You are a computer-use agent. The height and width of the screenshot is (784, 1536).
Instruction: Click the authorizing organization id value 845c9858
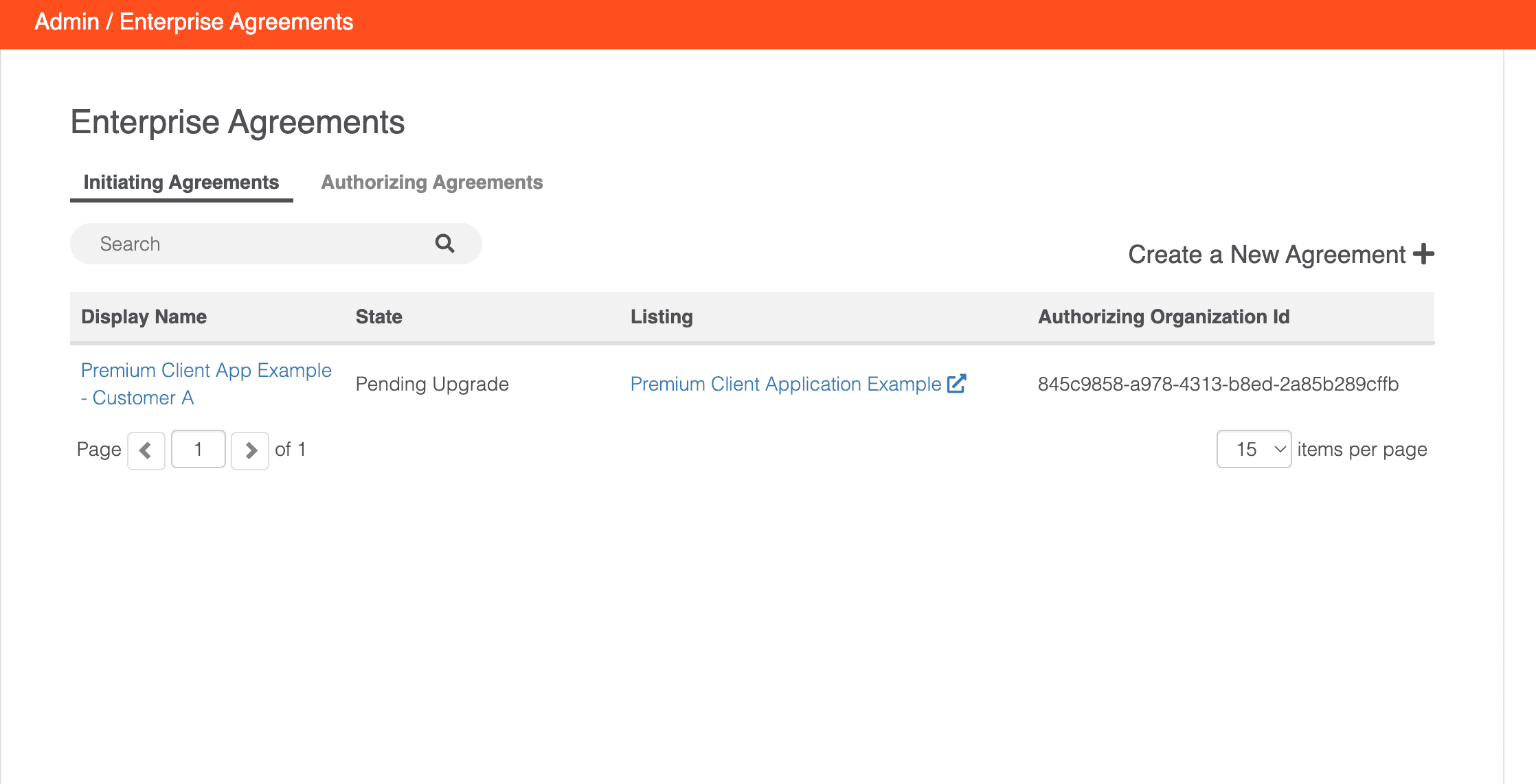pos(1217,384)
